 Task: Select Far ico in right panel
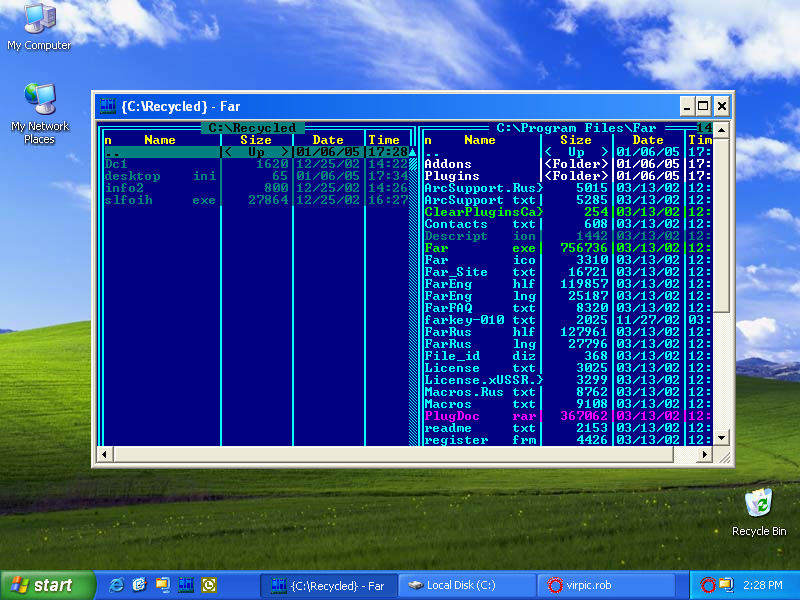pyautogui.click(x=568, y=260)
